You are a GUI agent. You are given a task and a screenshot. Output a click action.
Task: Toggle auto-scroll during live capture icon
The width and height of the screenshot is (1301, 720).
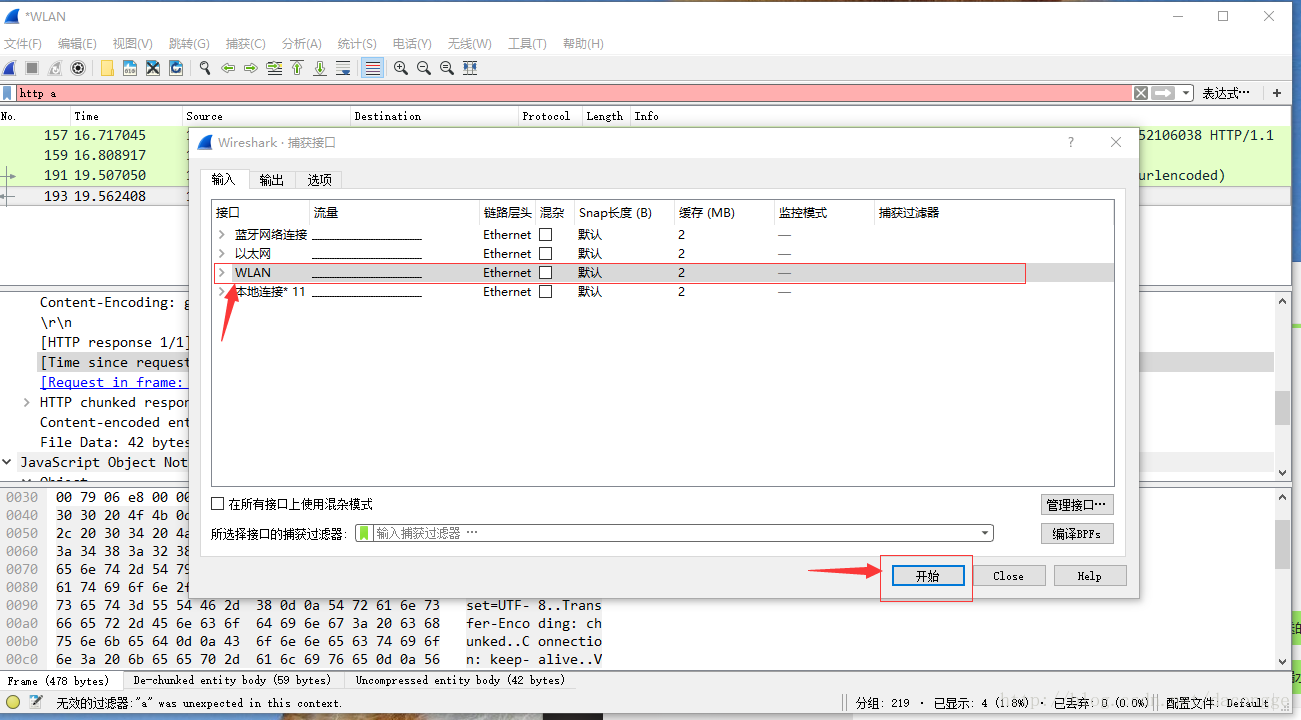[x=343, y=68]
